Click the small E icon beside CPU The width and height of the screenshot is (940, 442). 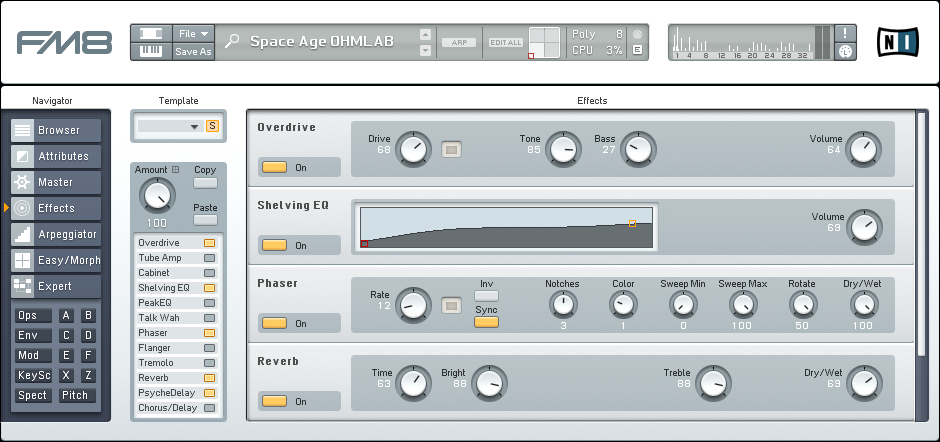click(x=637, y=50)
